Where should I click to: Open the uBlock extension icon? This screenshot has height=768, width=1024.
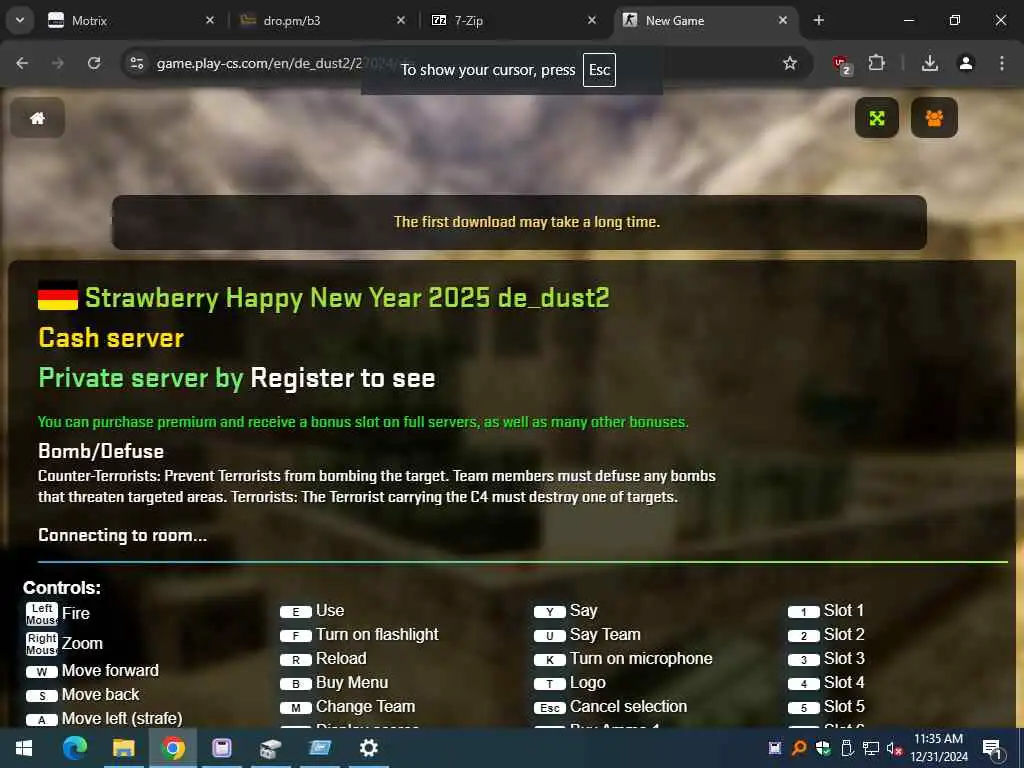(x=841, y=64)
